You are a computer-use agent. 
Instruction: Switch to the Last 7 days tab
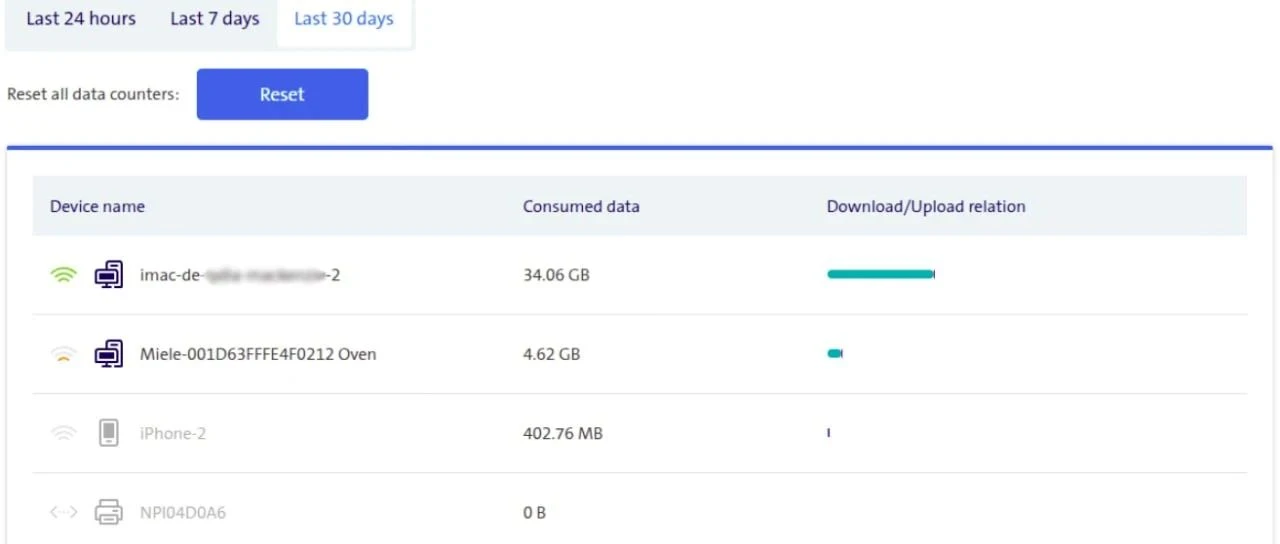click(x=215, y=19)
